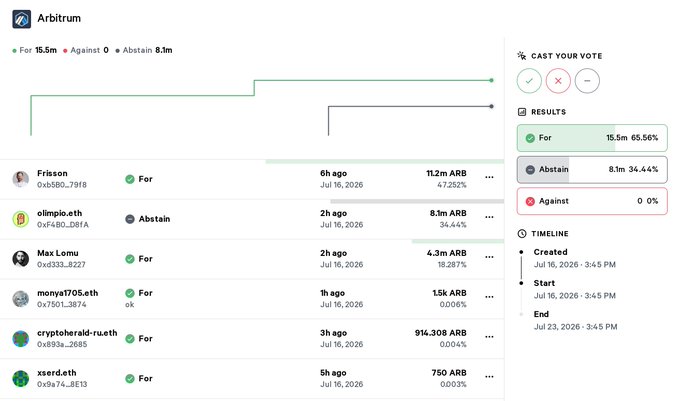Click the 4.3m ARB voting power
This screenshot has height=401, width=680.
click(447, 253)
